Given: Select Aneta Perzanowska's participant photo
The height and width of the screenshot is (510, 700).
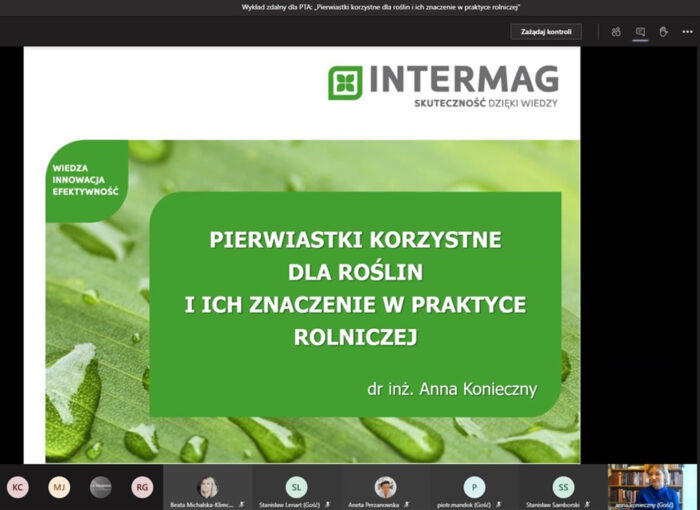Looking at the screenshot, I should [385, 487].
